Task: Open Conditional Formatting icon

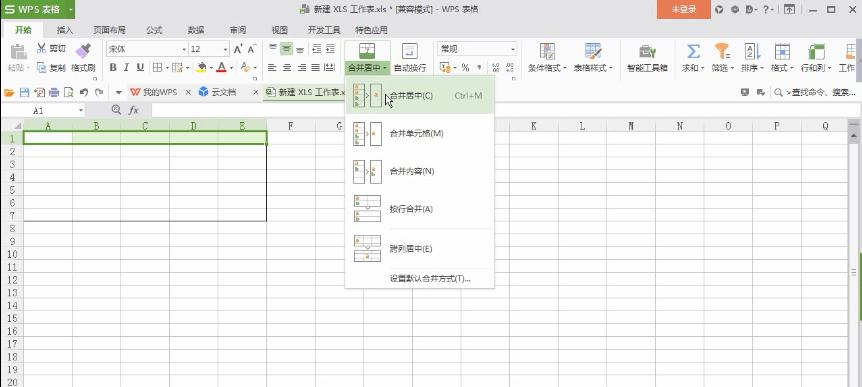Action: pos(547,51)
